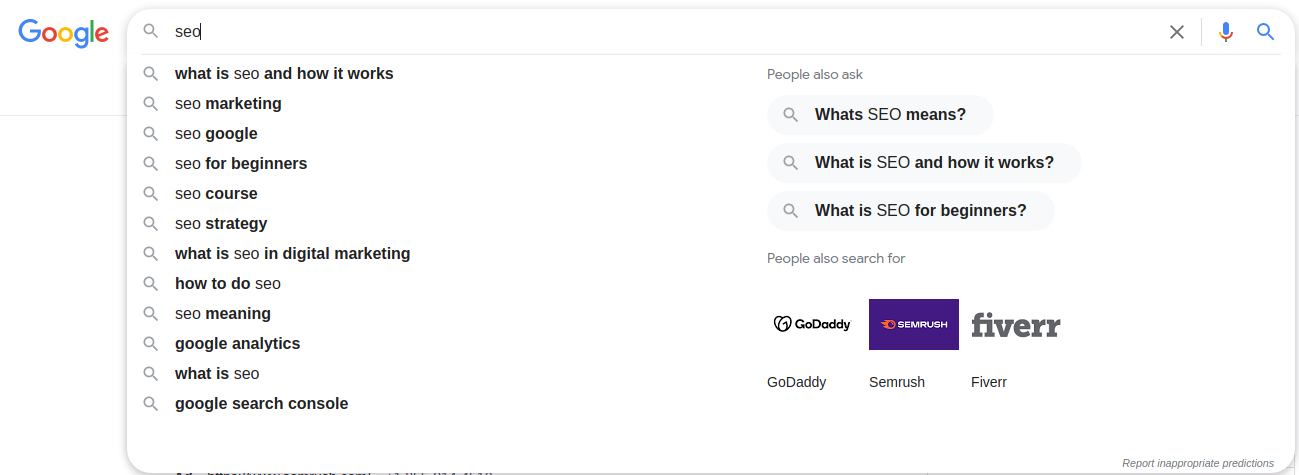
Task: Click the magnifier icon beside "seo strategy"
Action: click(151, 223)
